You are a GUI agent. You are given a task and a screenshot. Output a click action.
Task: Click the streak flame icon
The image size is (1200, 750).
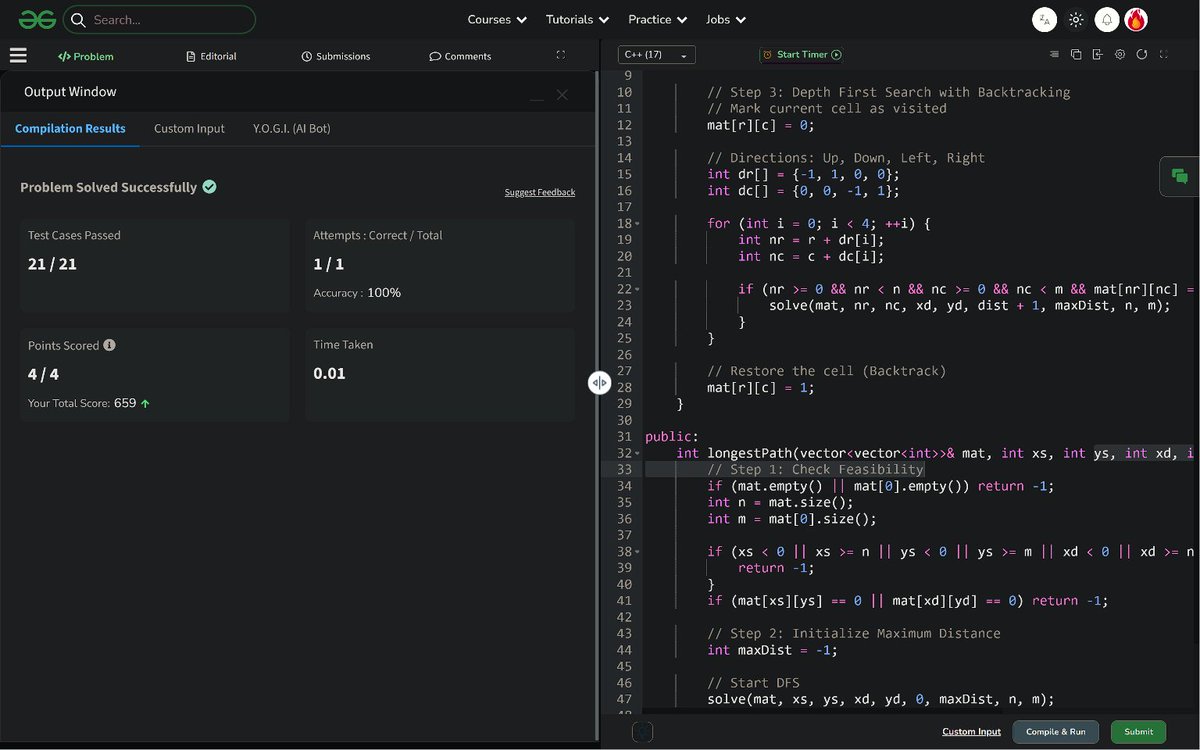coord(1136,19)
